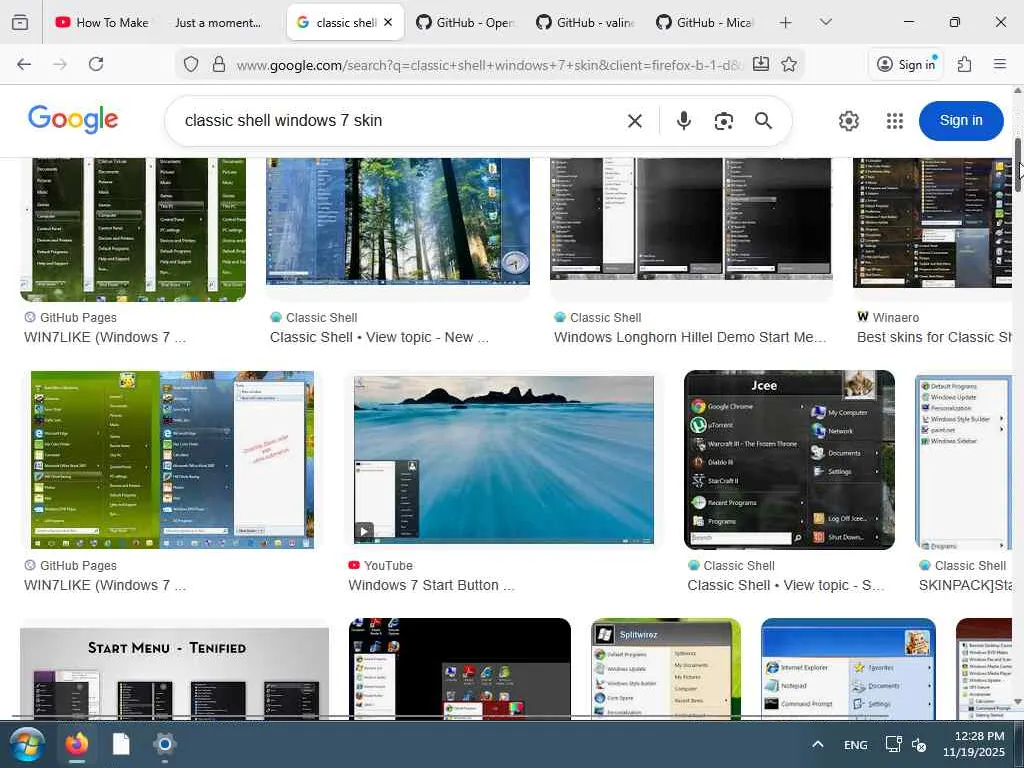Image resolution: width=1024 pixels, height=768 pixels.
Task: Switch to GitHub - valine tab
Action: point(585,22)
